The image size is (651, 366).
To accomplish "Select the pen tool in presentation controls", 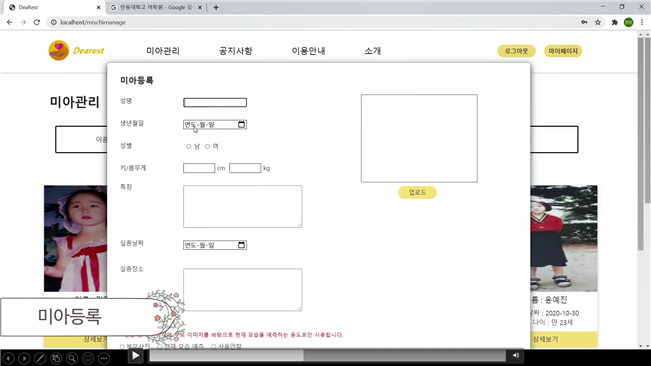I will point(40,358).
